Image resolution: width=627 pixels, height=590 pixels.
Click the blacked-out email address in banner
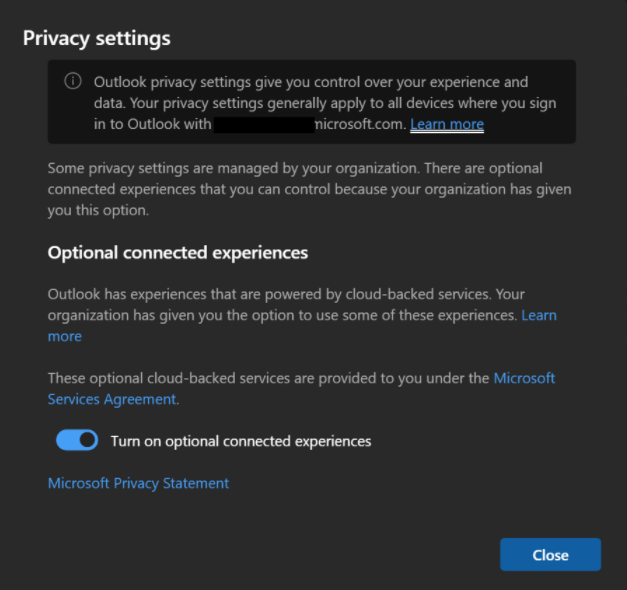[264, 125]
